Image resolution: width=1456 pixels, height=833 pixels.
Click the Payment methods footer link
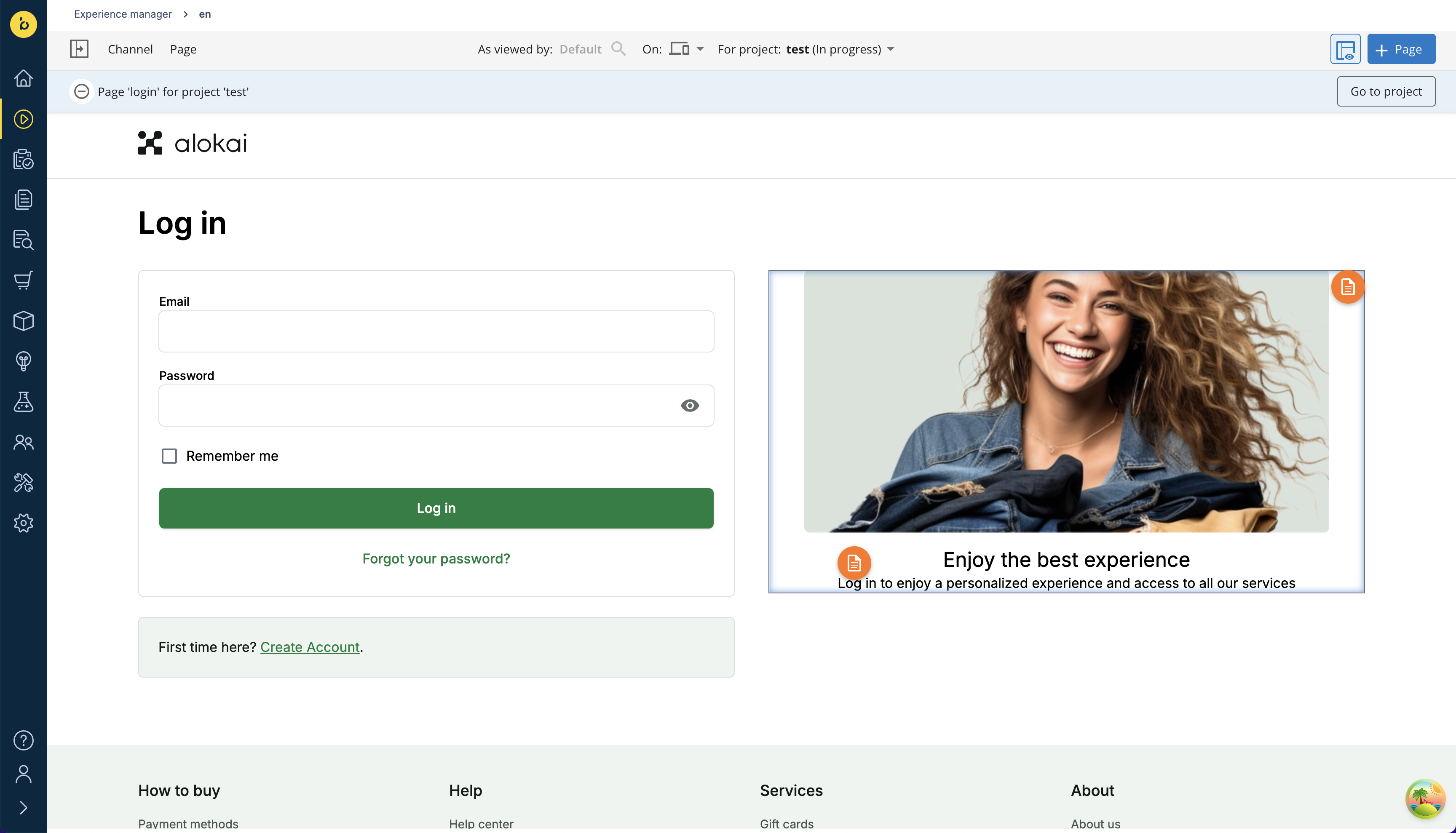point(188,824)
